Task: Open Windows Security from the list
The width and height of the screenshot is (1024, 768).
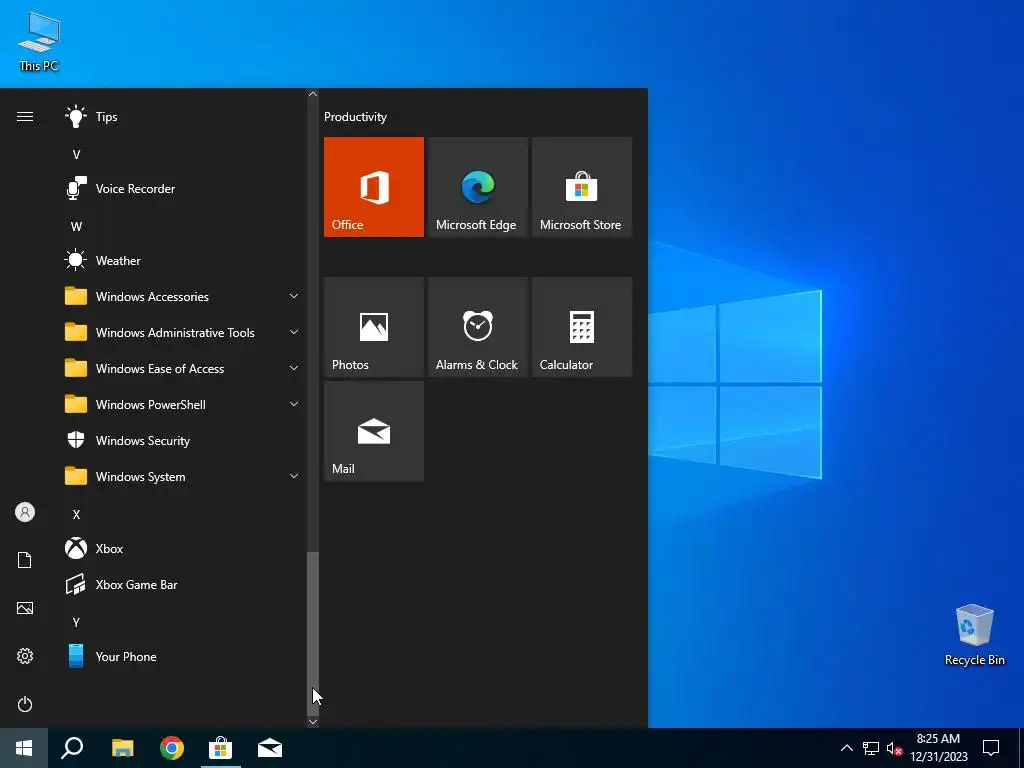Action: coord(180,441)
